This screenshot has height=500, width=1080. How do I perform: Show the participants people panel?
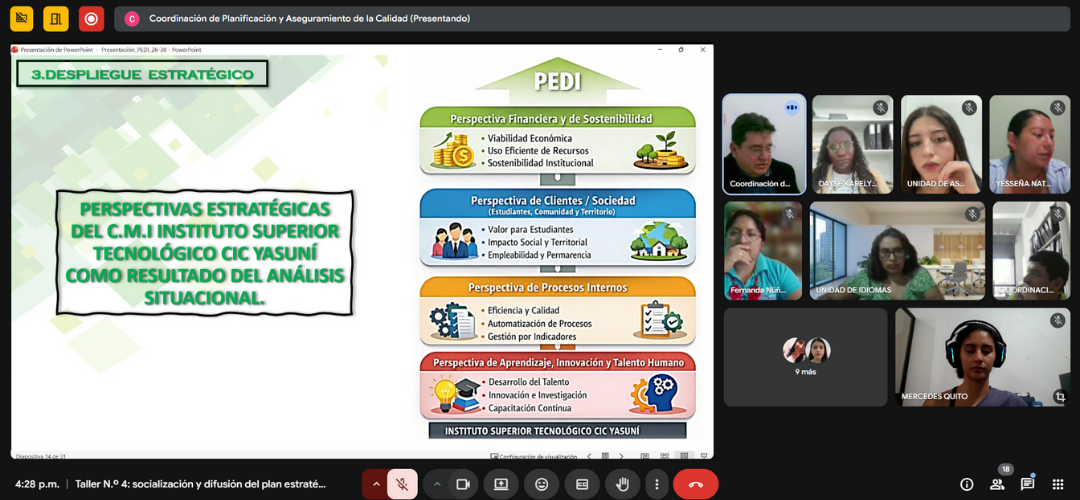[x=997, y=484]
